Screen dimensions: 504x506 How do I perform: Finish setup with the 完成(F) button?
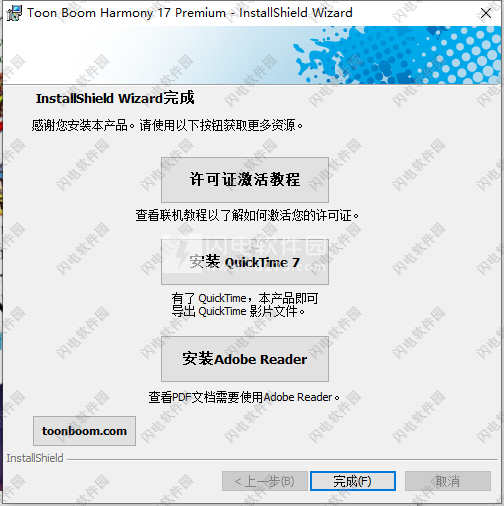[353, 481]
